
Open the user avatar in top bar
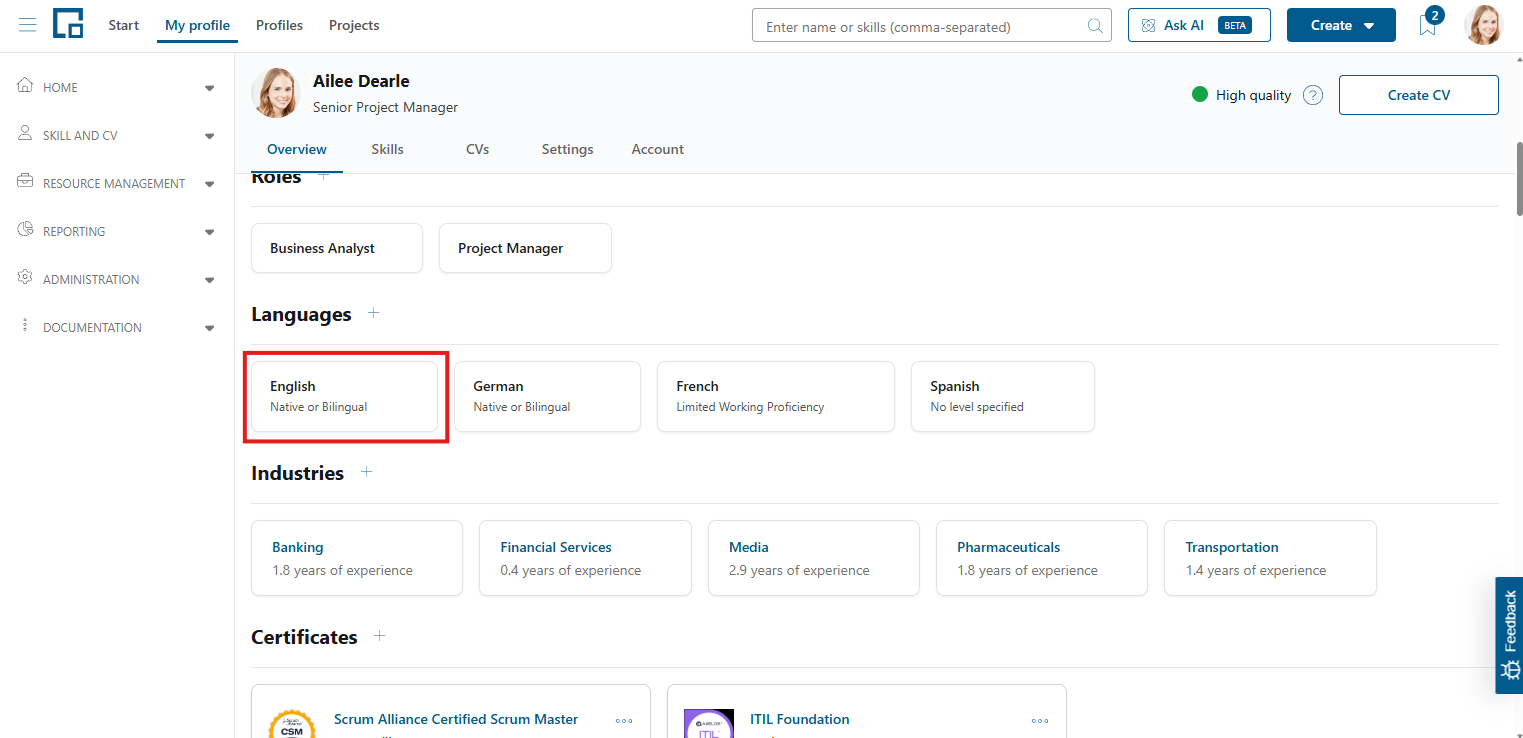[x=1484, y=25]
